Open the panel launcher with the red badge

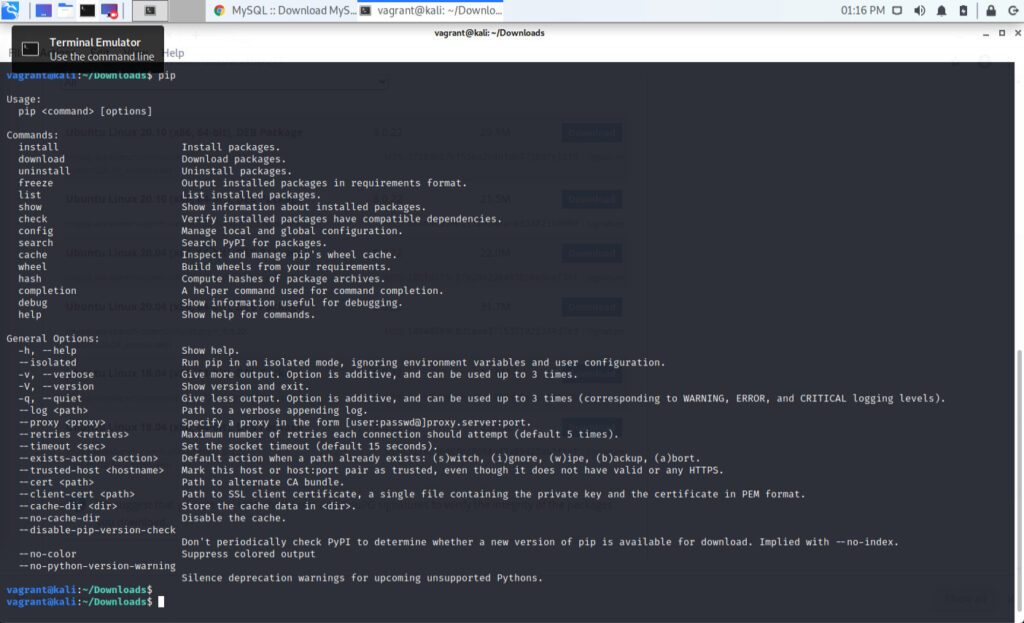(110, 10)
